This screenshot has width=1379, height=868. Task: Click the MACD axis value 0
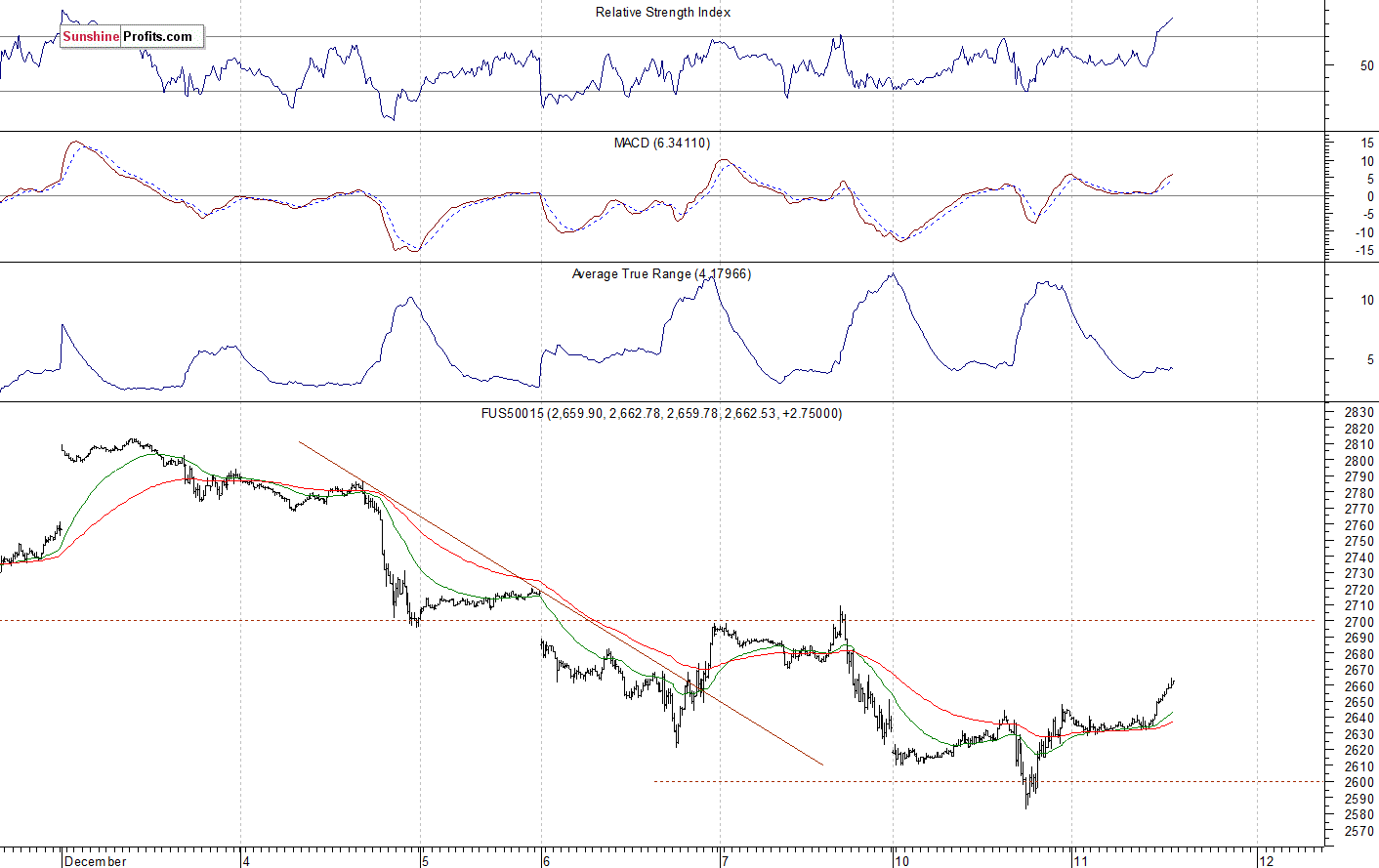click(1370, 197)
